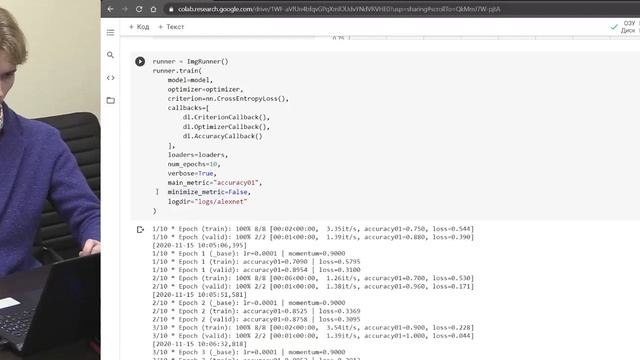Click '3/10 * Epoch (valid): 100% 2/2' progress line
Viewport: 640px width, 360px height.
(x=313, y=336)
